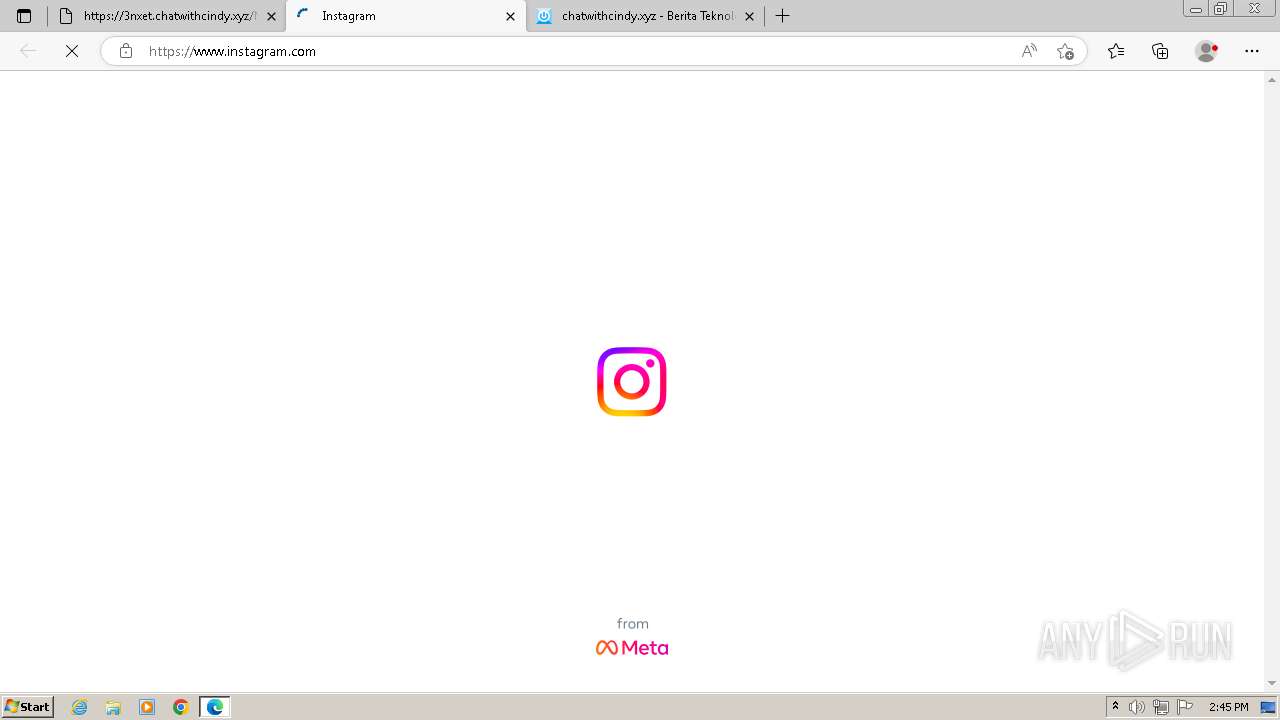Click the 2:45 PM clock

tap(1228, 707)
